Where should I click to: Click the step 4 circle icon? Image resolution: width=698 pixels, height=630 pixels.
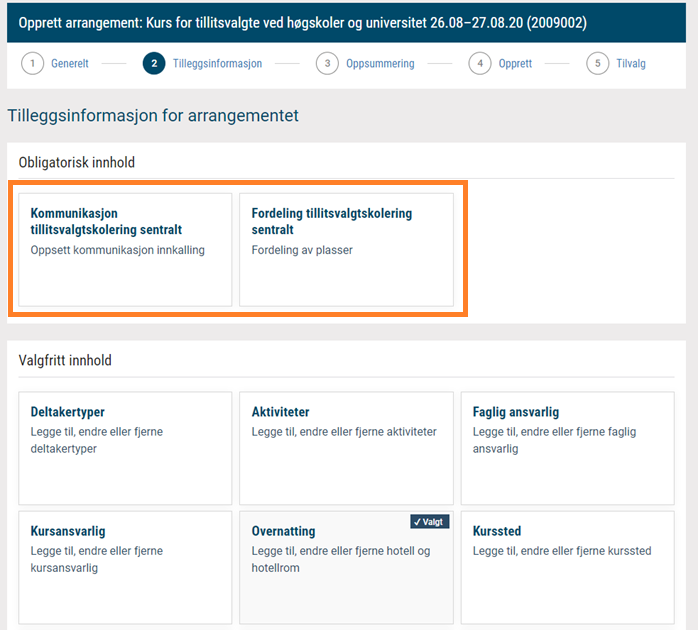480,63
